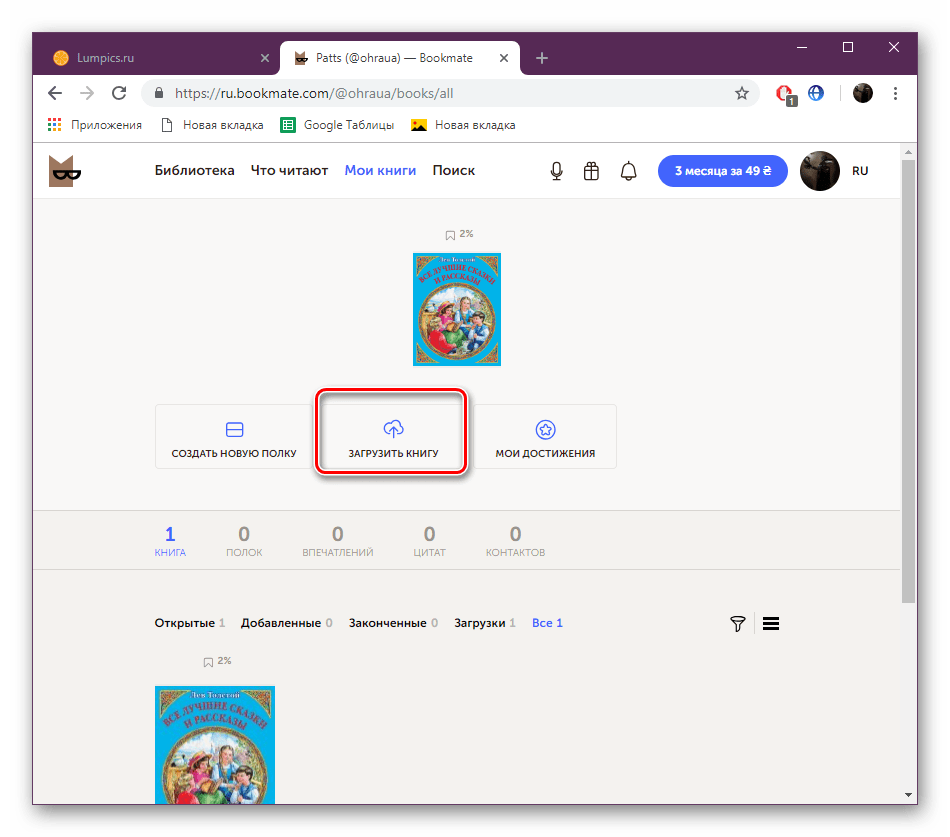Open the RU language selector
The image size is (950, 837).
point(860,171)
